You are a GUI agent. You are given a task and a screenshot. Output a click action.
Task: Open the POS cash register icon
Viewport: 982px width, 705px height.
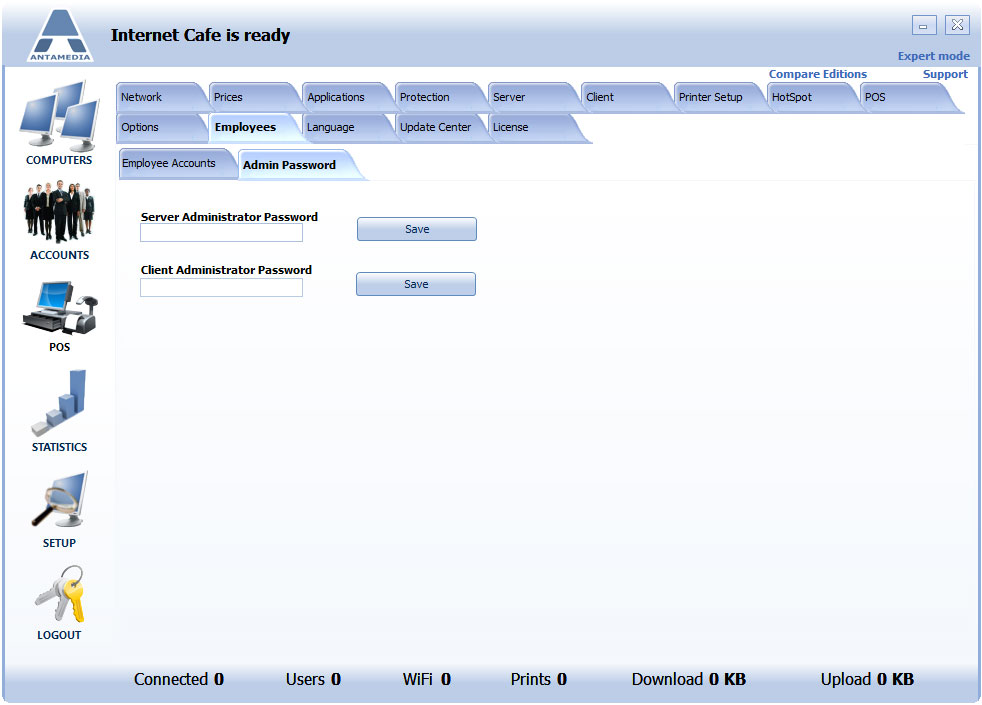60,308
